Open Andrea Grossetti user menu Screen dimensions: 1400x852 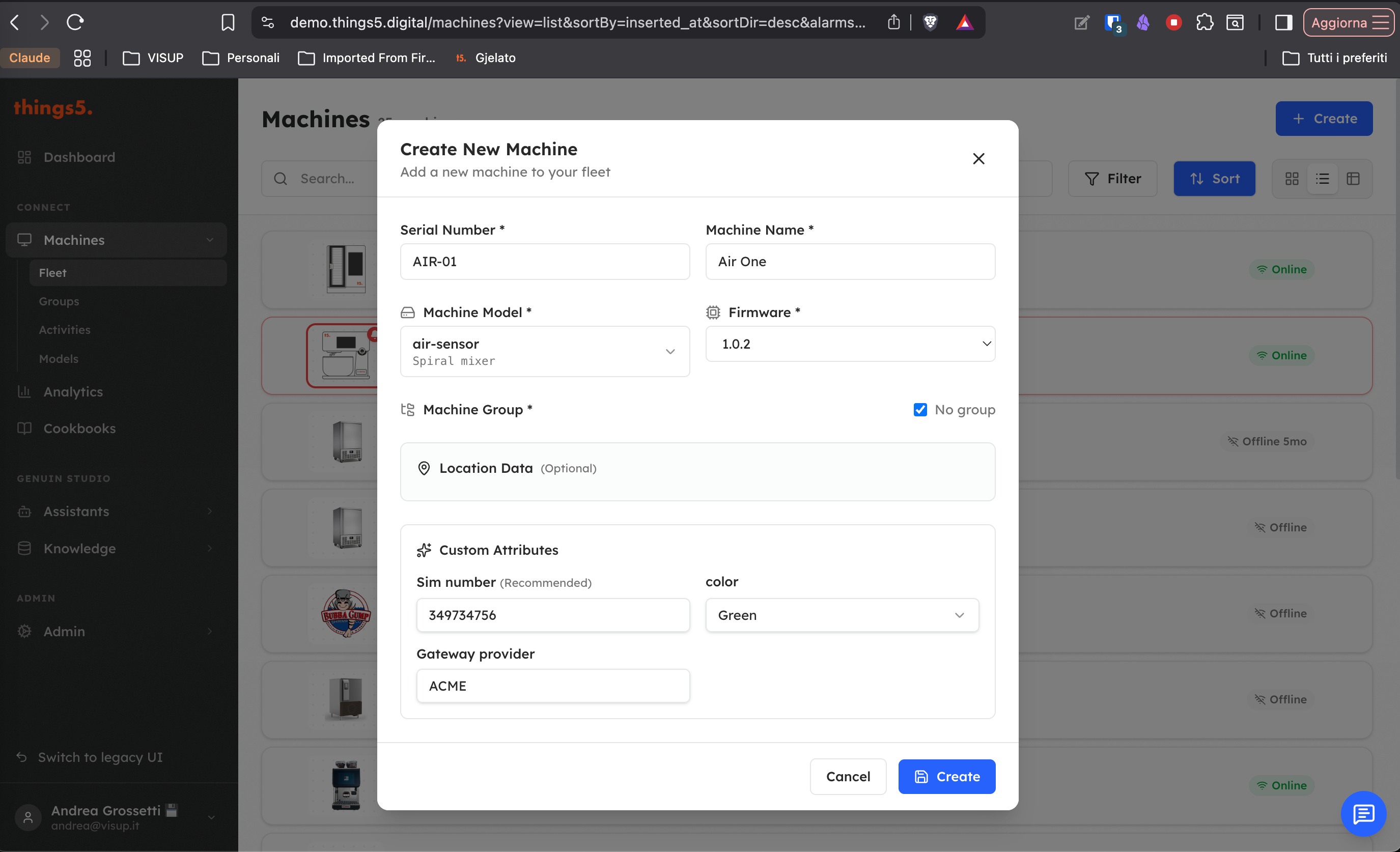click(116, 817)
